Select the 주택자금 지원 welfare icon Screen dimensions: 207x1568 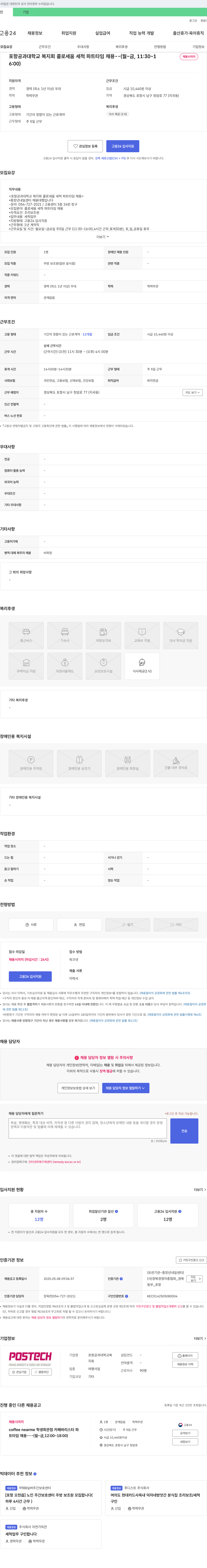[x=26, y=666]
